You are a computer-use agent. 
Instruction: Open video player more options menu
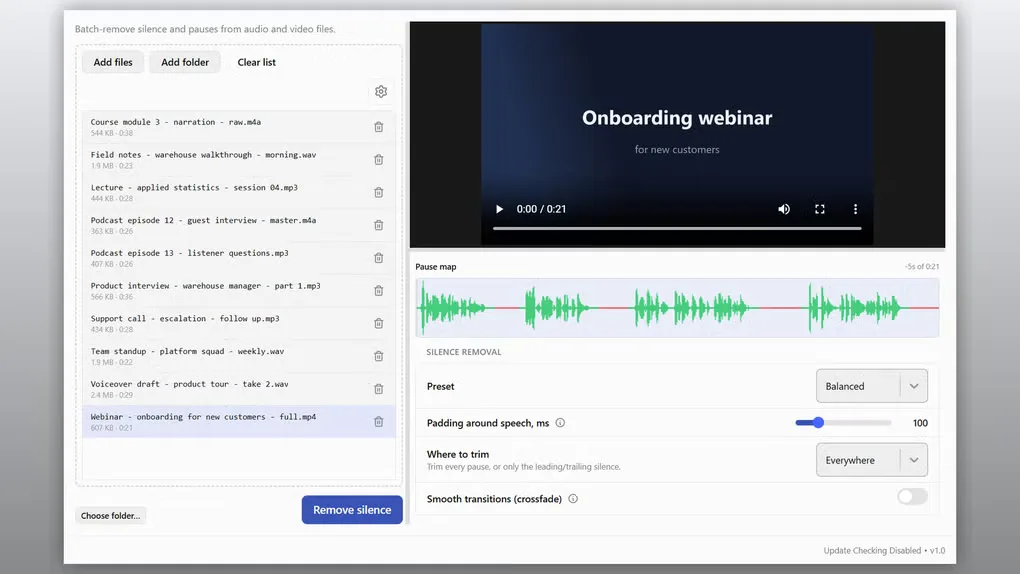[855, 209]
